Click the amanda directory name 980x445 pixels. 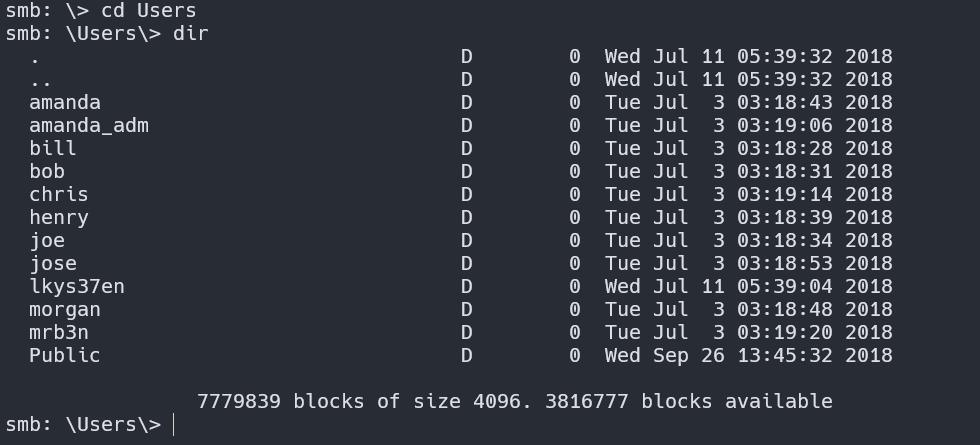coord(65,102)
